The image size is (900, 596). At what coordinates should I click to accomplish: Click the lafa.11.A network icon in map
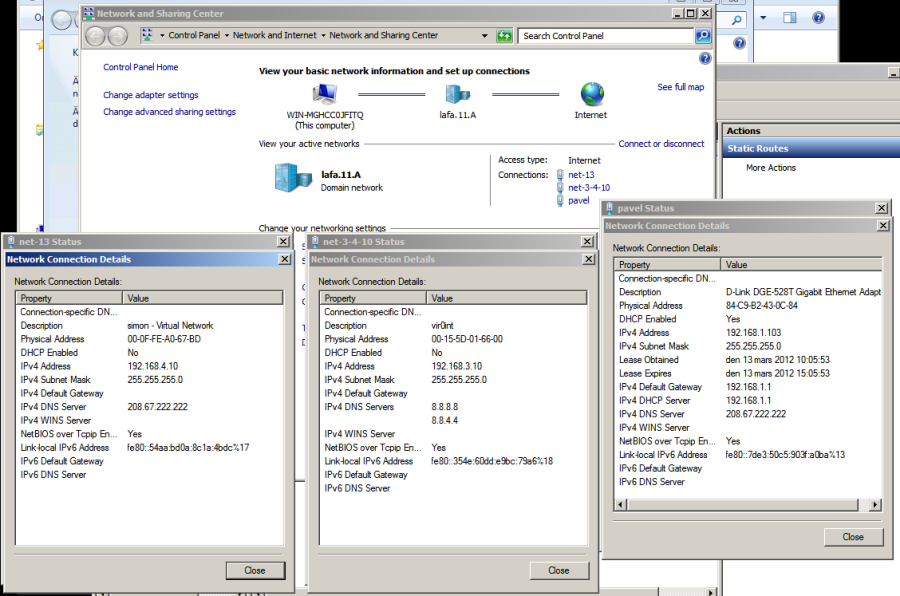(x=458, y=94)
